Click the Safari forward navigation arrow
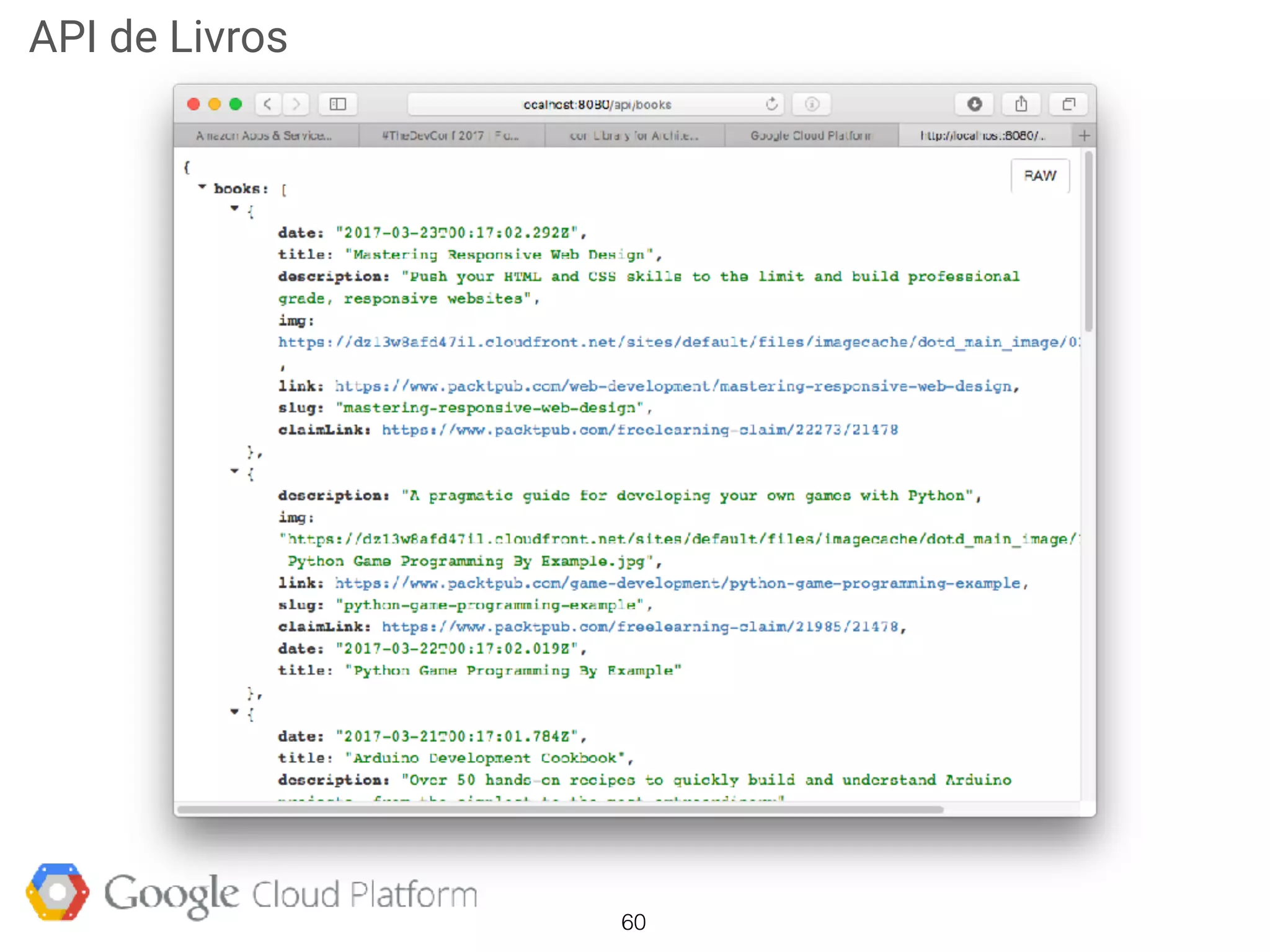Image resolution: width=1270 pixels, height=952 pixels. (x=296, y=104)
